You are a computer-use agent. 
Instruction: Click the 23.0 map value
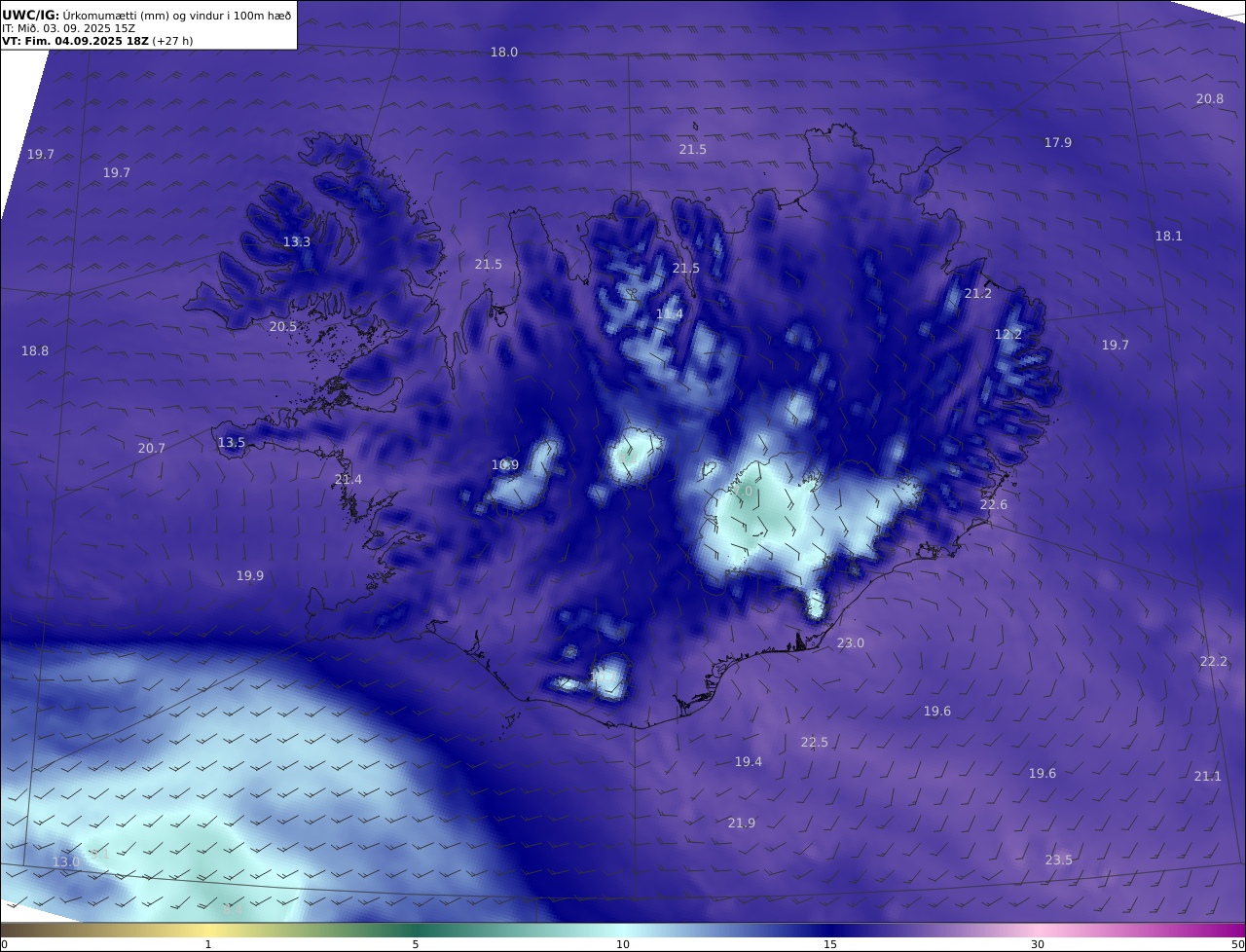(851, 643)
